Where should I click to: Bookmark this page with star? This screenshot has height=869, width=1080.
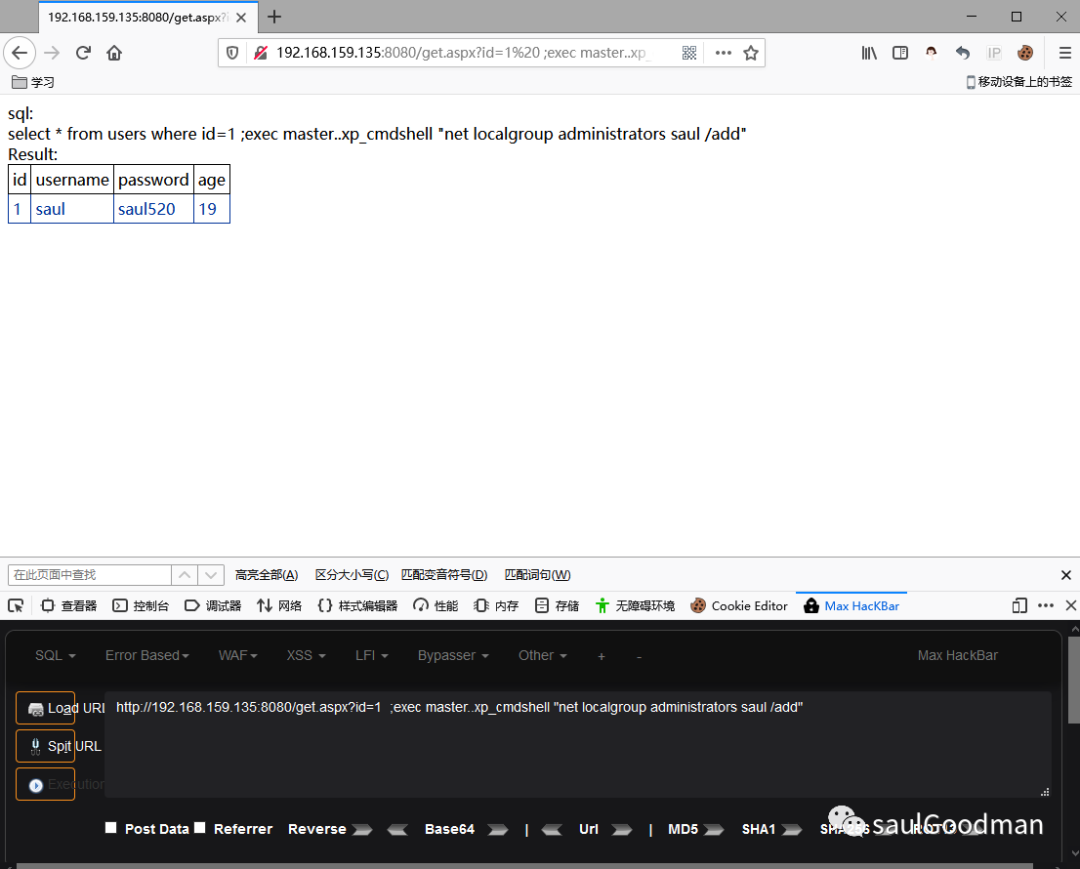click(751, 53)
